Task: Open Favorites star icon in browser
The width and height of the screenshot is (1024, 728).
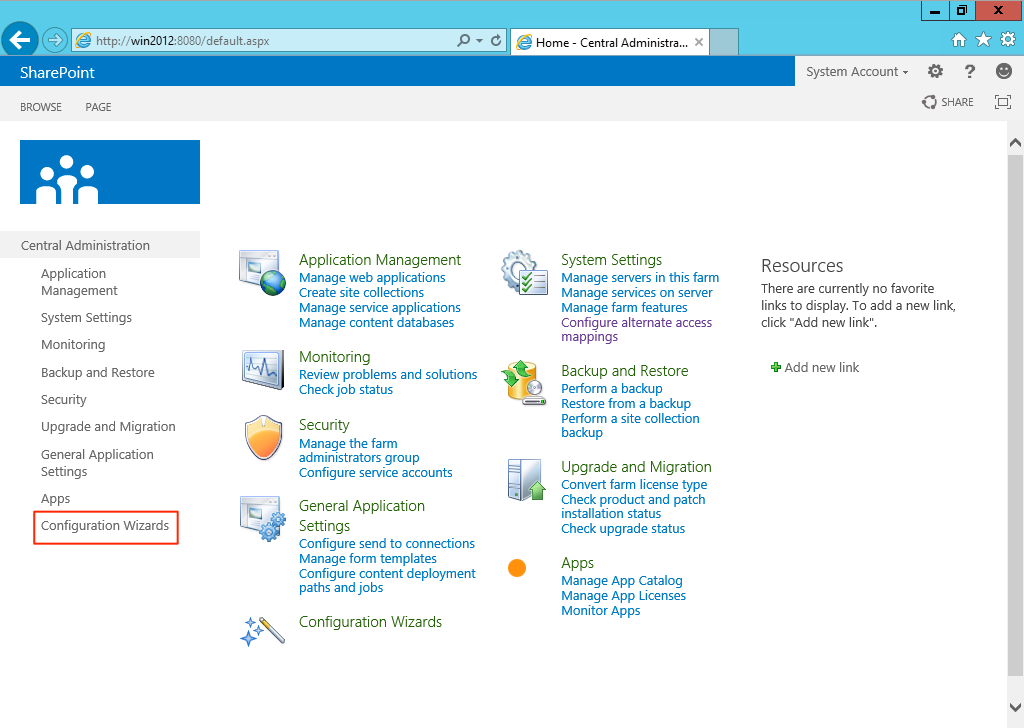Action: [x=983, y=40]
